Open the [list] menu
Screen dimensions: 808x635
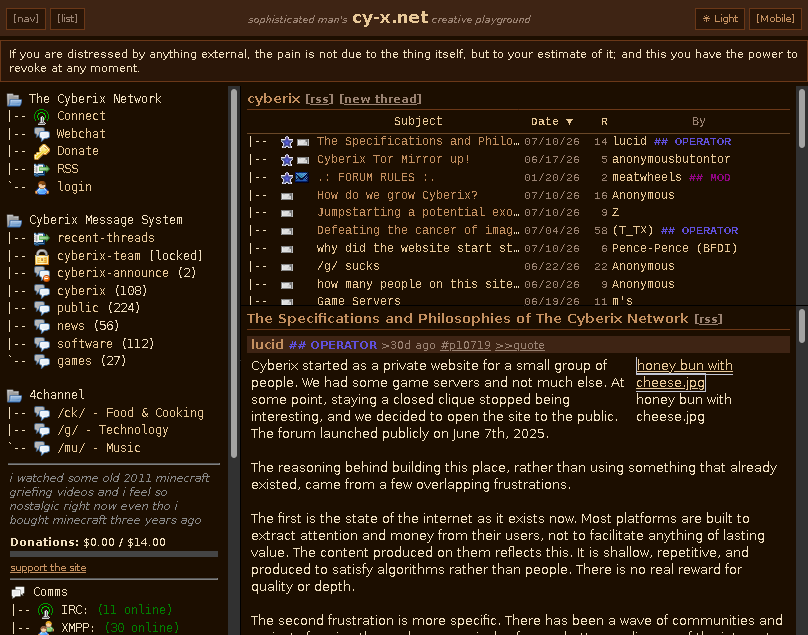[68, 19]
